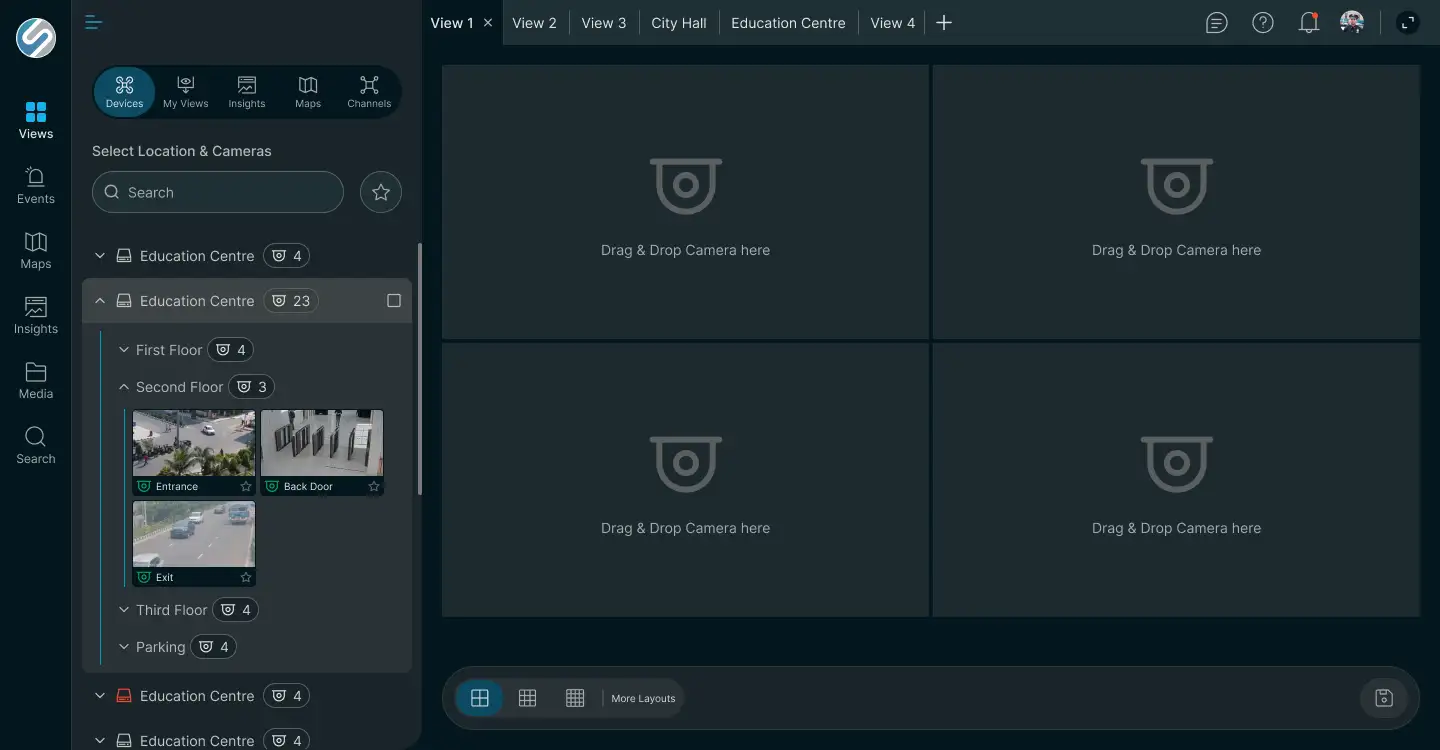Open the user profile avatar

(1352, 22)
